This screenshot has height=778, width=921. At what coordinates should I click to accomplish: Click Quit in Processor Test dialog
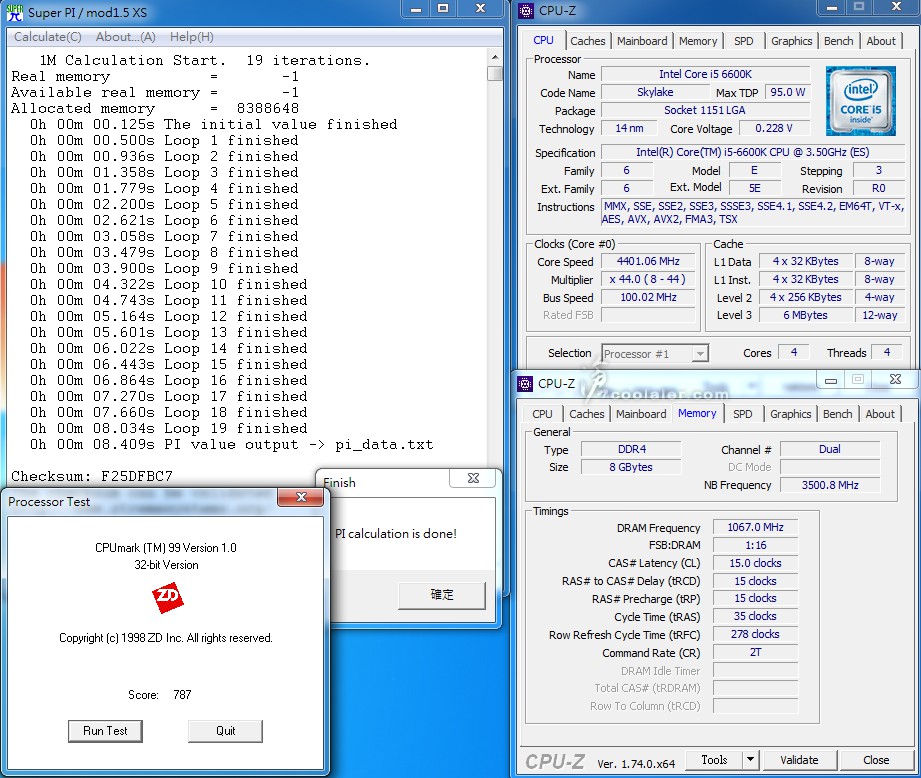[226, 731]
